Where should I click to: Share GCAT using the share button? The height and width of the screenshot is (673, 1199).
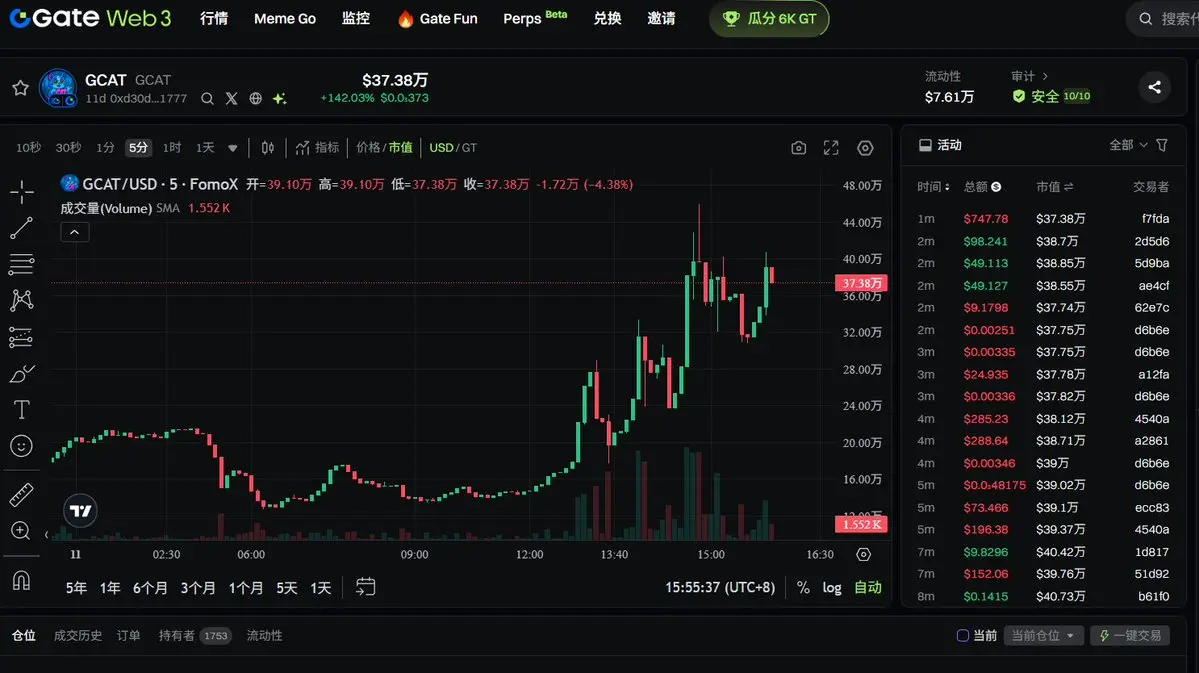click(x=1155, y=87)
